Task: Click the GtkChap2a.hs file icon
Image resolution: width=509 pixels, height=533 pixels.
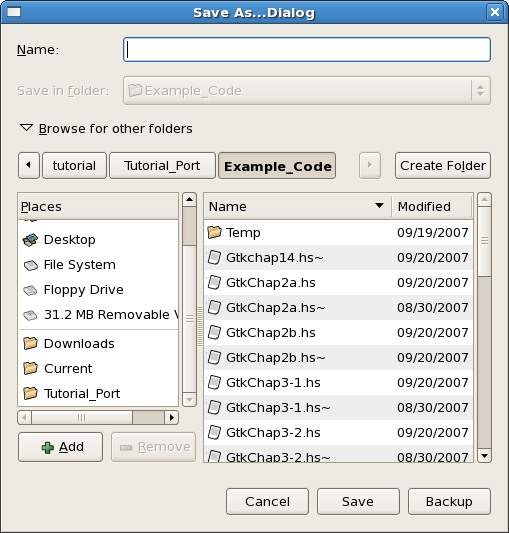Action: (x=214, y=282)
